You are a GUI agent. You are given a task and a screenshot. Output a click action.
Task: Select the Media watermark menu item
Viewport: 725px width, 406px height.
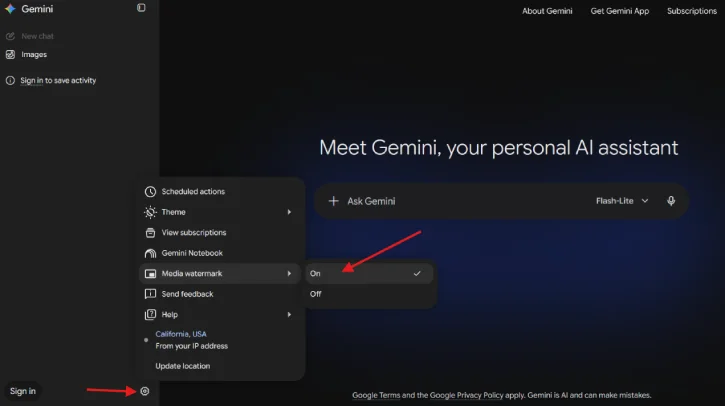(x=220, y=274)
